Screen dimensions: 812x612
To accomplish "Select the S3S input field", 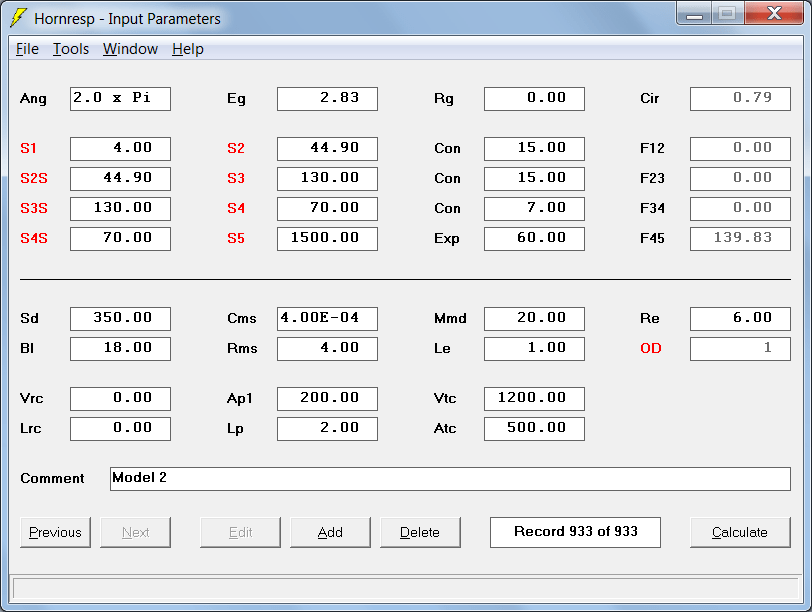I will click(x=120, y=209).
